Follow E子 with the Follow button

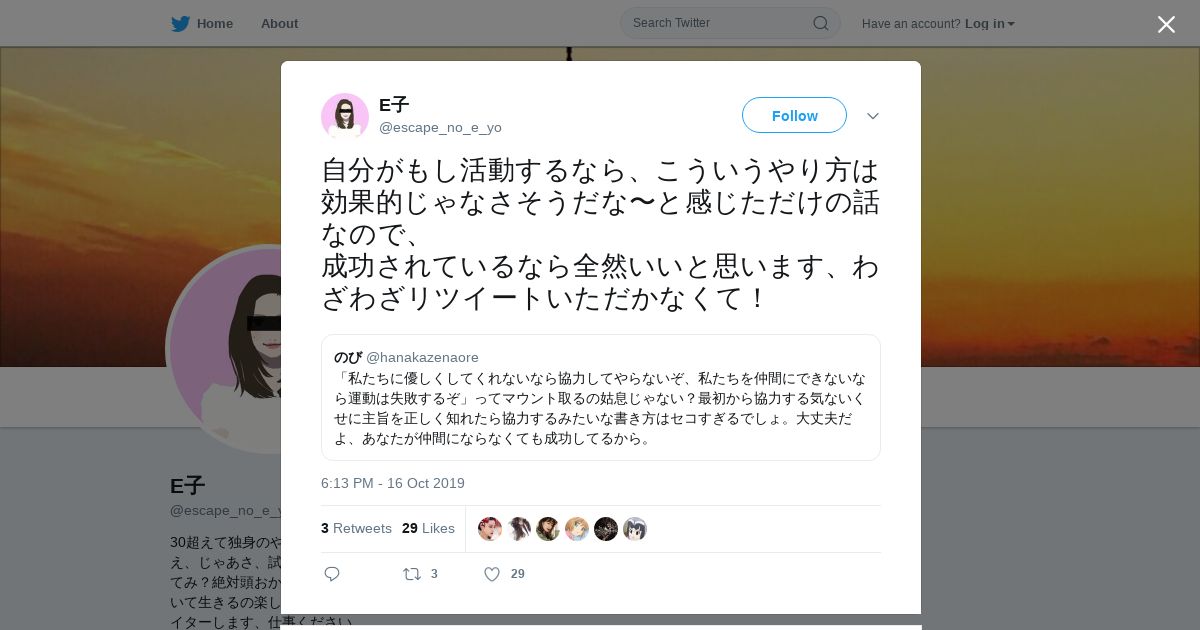794,115
